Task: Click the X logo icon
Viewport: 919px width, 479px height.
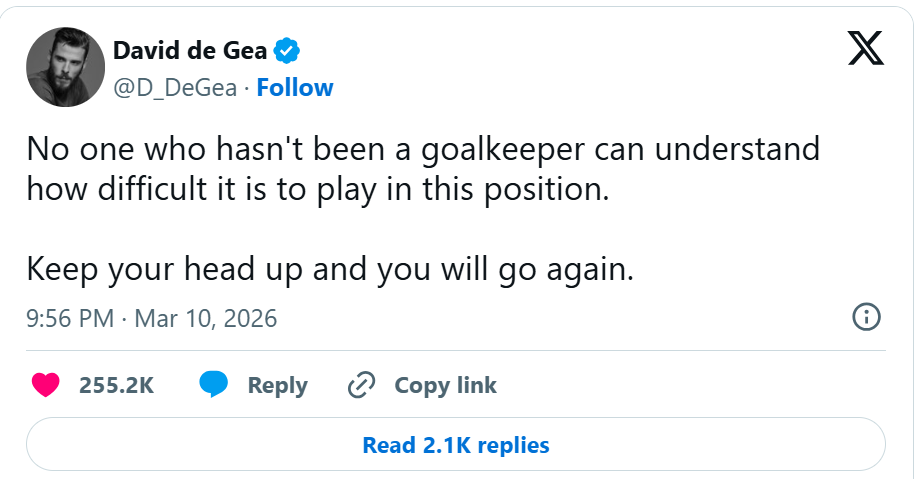Action: tap(865, 46)
